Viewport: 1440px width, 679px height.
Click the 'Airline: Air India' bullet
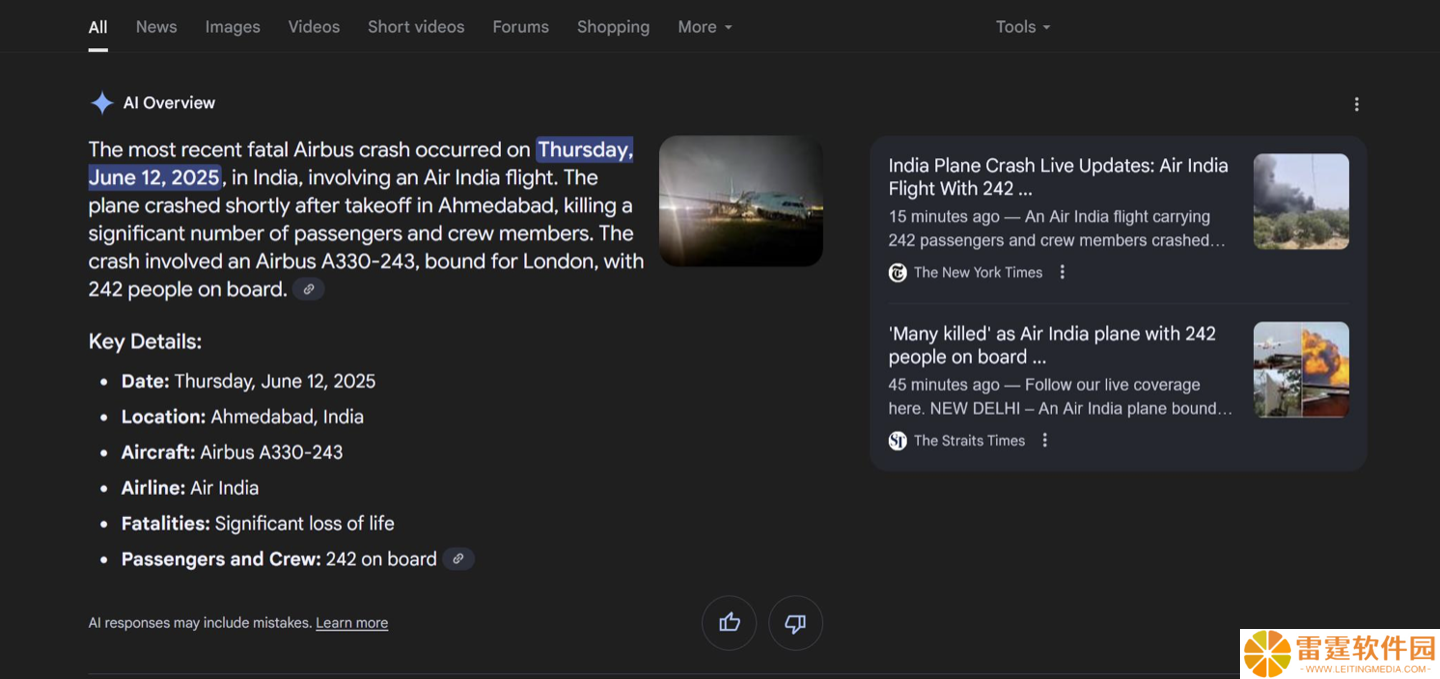(190, 488)
